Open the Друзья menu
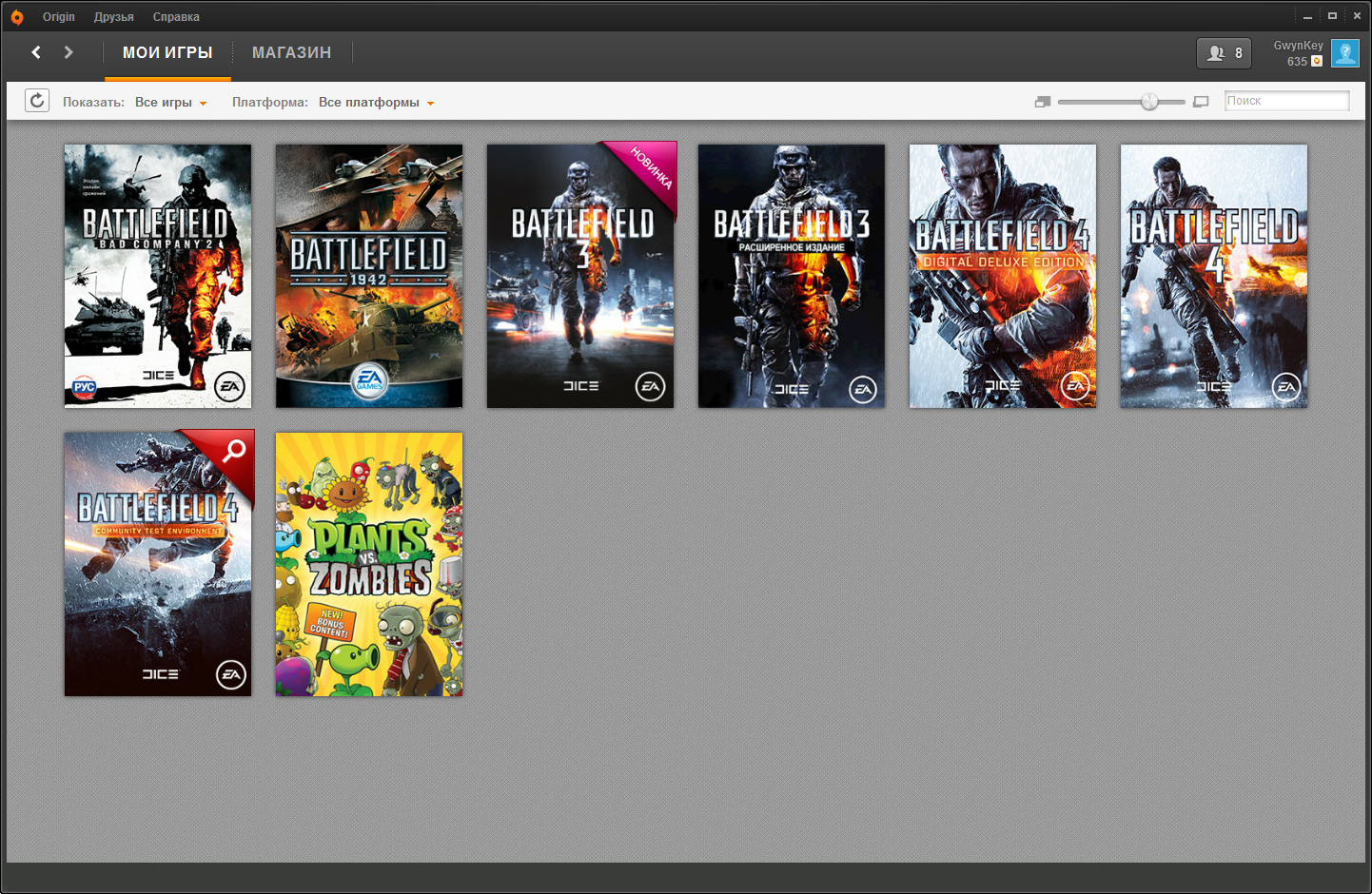 pyautogui.click(x=113, y=17)
